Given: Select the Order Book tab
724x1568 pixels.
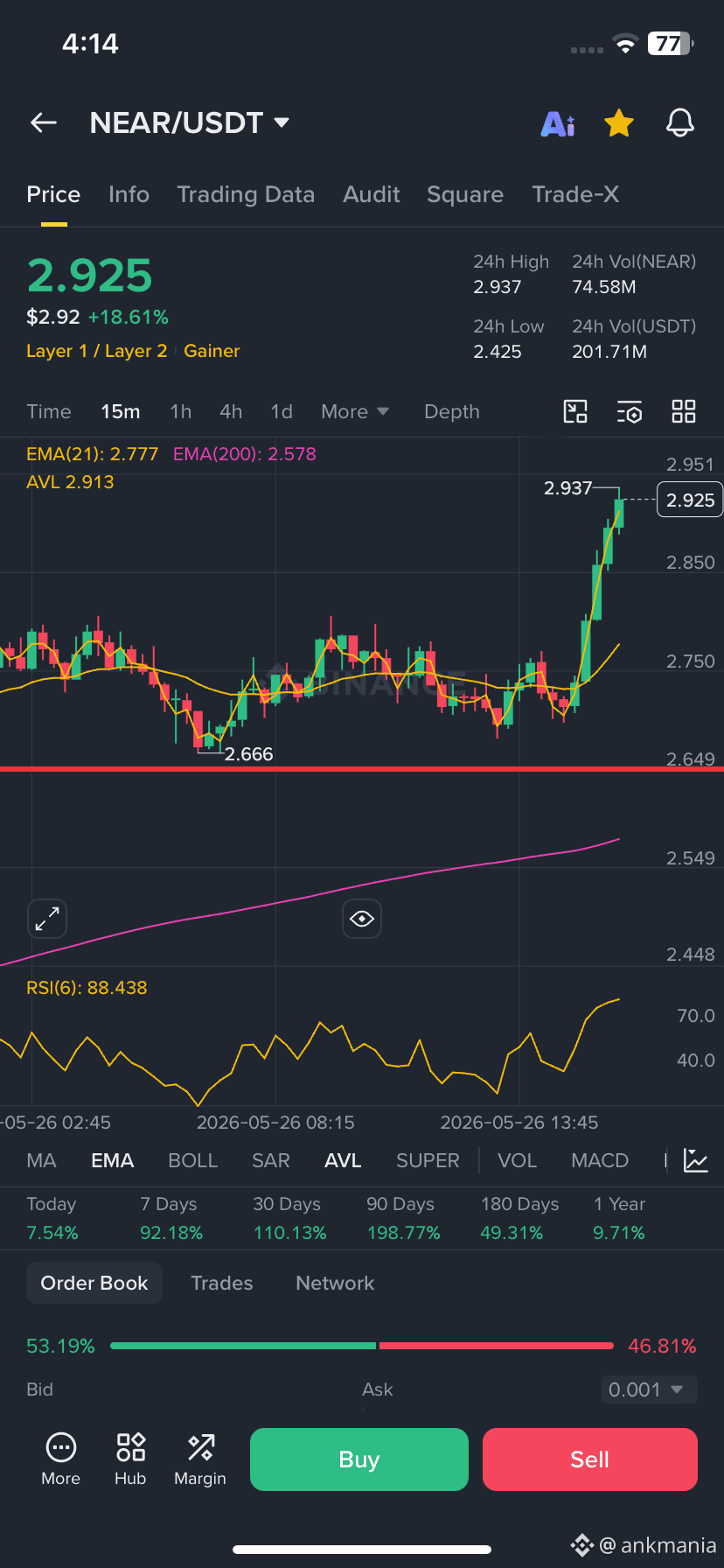Looking at the screenshot, I should click(94, 1283).
